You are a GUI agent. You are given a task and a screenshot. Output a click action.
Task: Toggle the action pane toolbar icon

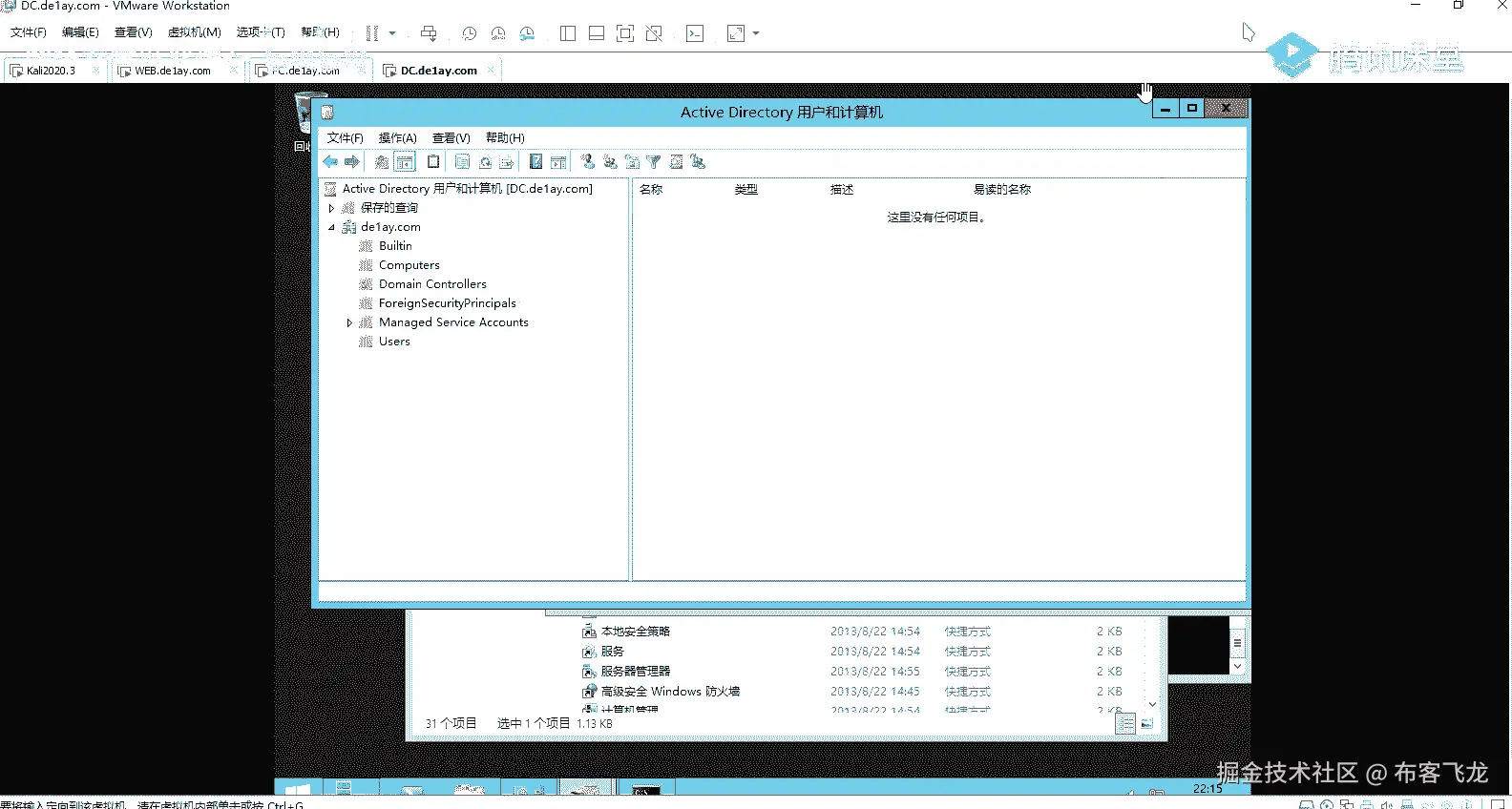click(x=558, y=162)
